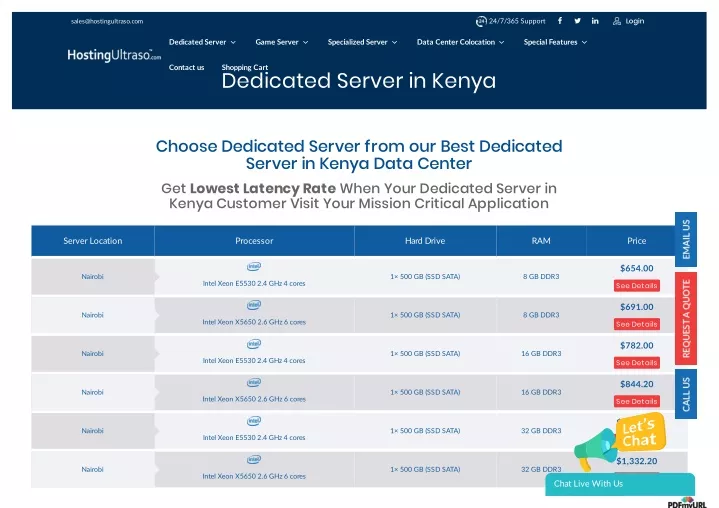Open the CALL US side tab
This screenshot has width=719, height=508.
pos(686,394)
